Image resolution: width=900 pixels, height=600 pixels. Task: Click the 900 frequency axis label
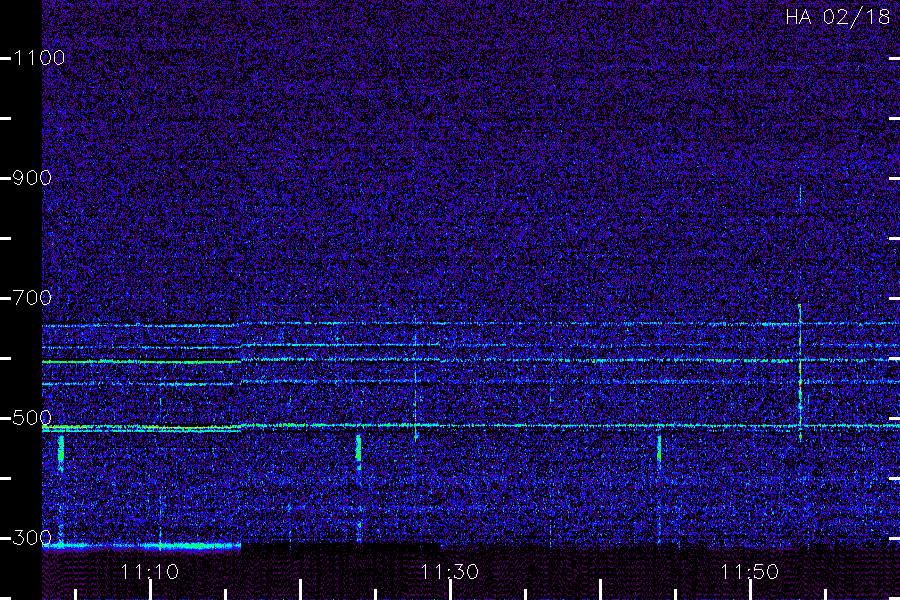[32, 178]
